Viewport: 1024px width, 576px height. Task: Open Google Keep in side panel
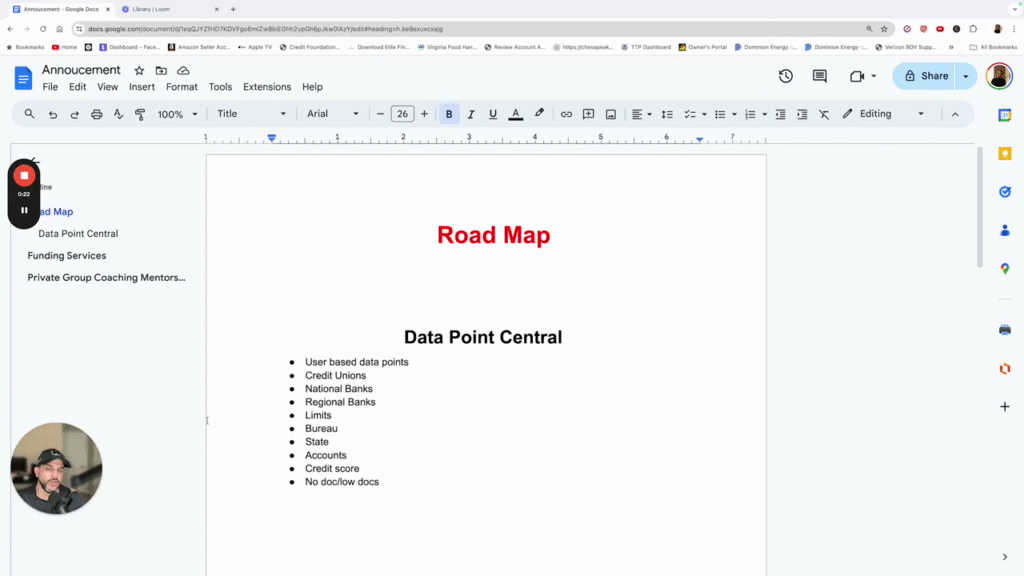tap(1004, 153)
